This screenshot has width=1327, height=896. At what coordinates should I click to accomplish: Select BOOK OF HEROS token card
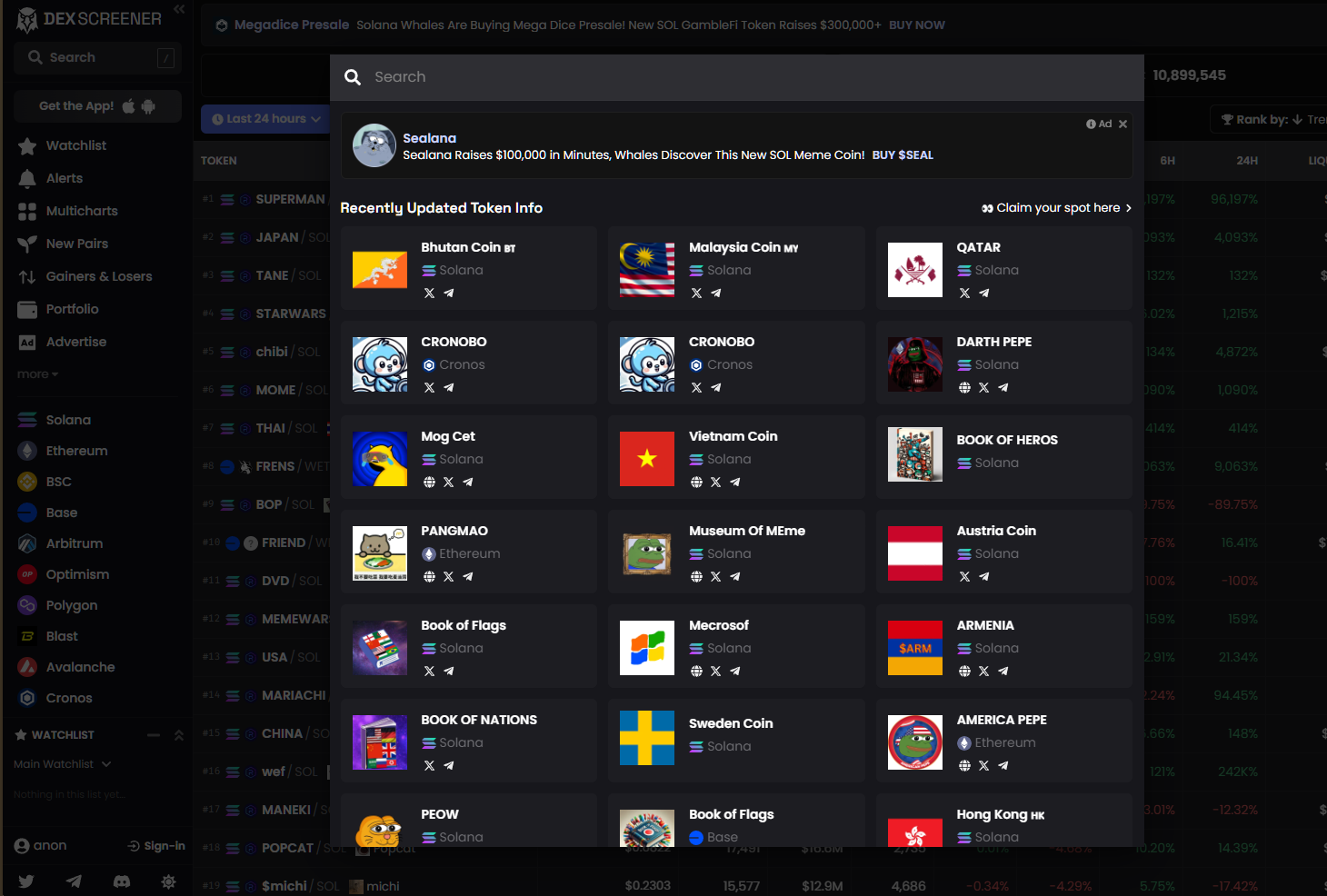(x=1004, y=455)
